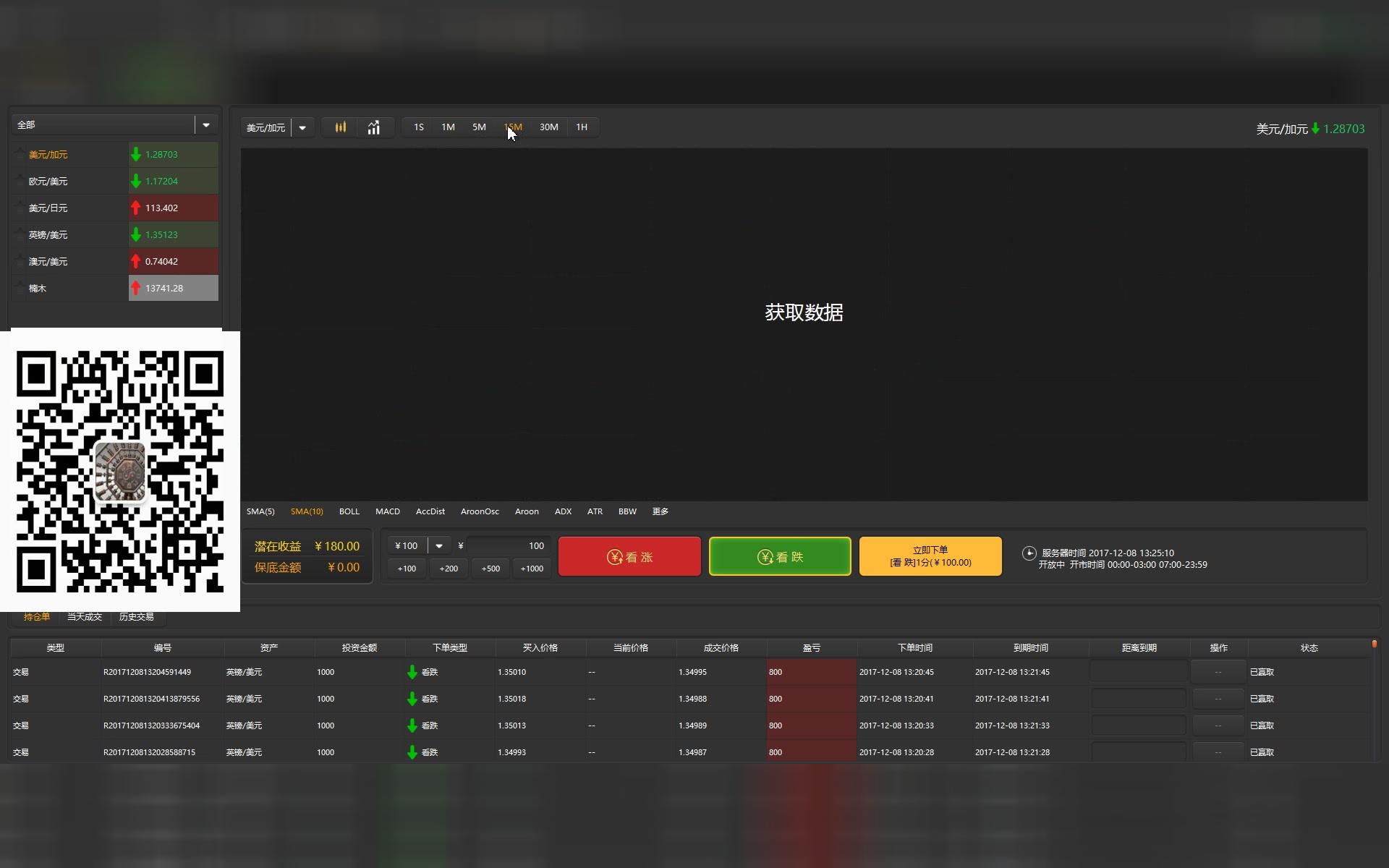This screenshot has width=1389, height=868.
Task: Toggle the AccDist indicator
Action: 430,511
